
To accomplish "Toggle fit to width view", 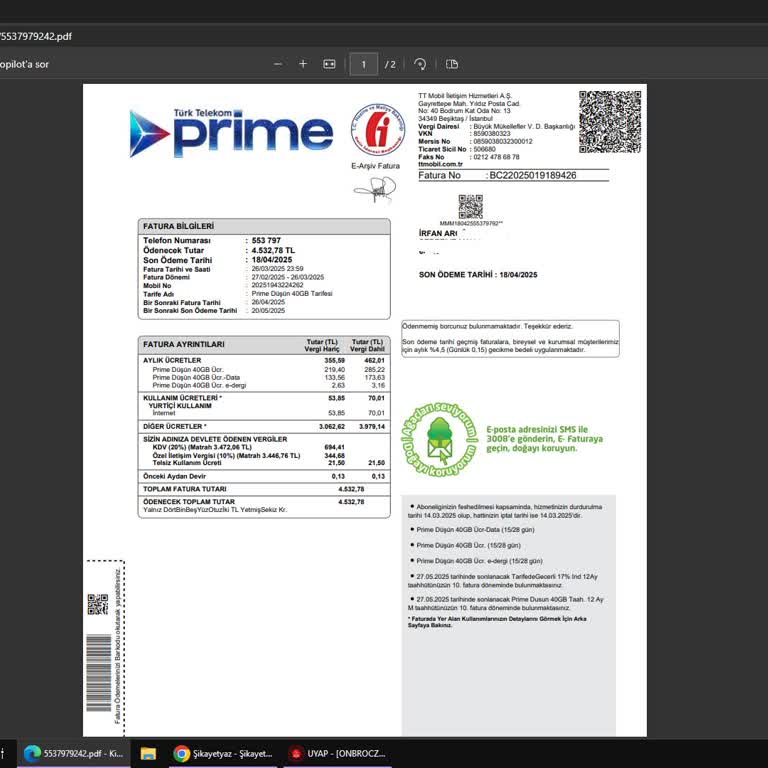I will click(x=329, y=64).
